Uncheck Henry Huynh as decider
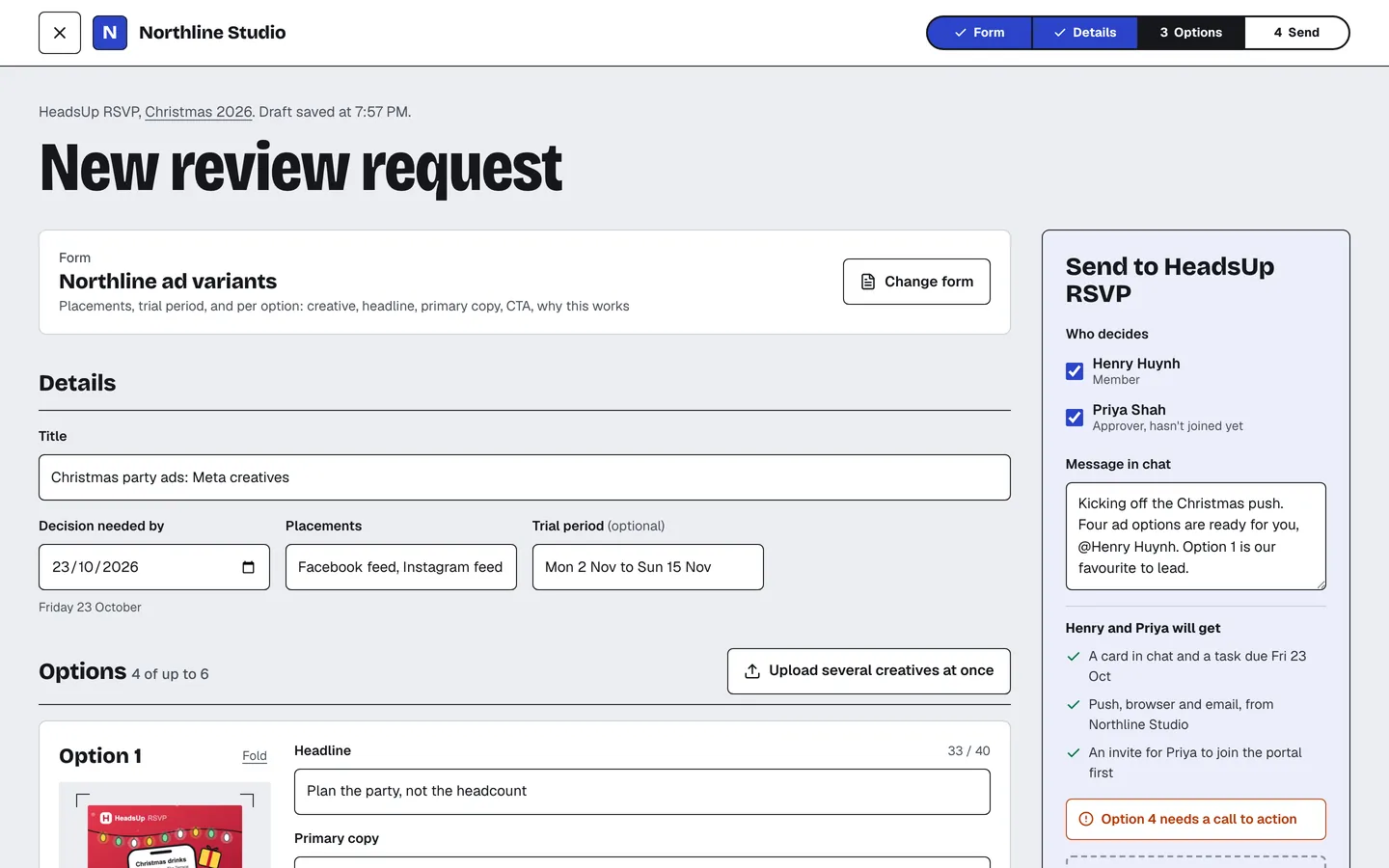 click(1075, 371)
